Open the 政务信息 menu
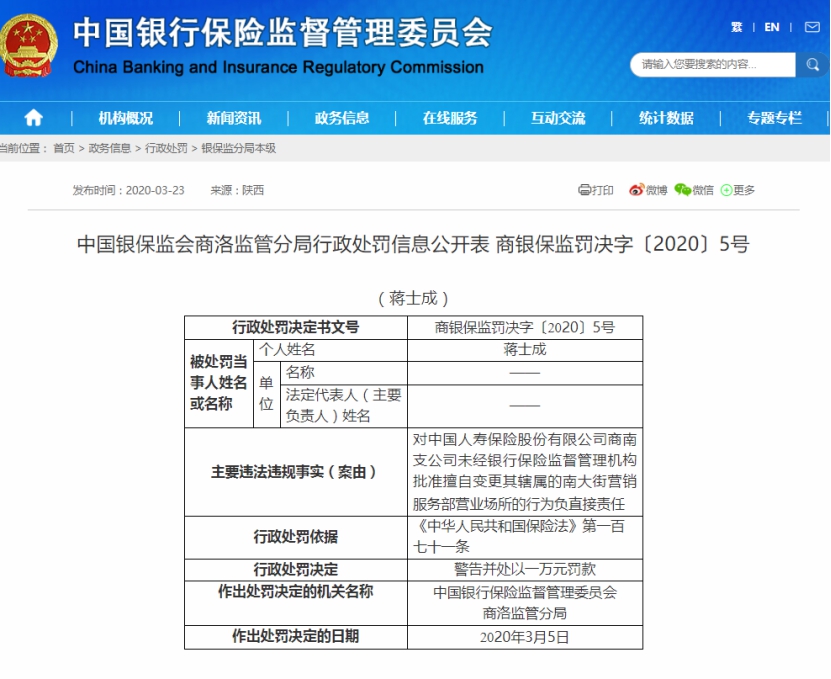Screen dimensions: 831x679 [342, 118]
